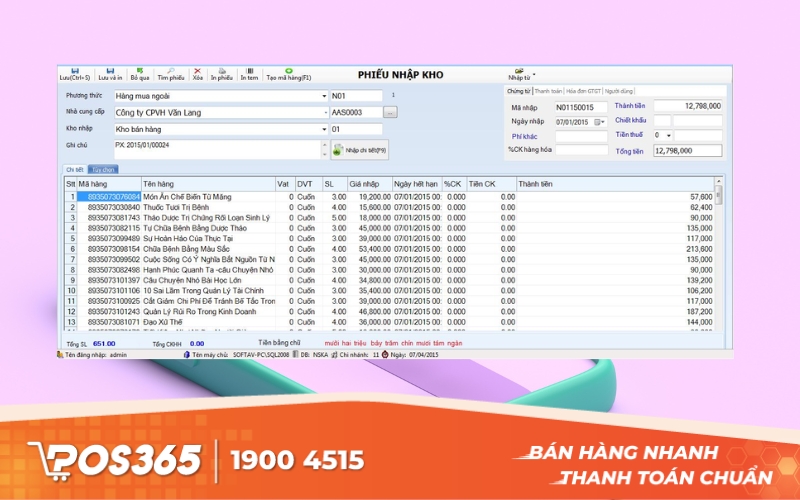The width and height of the screenshot is (800, 500).
Task: Switch to the Người dùng tab
Action: point(618,91)
